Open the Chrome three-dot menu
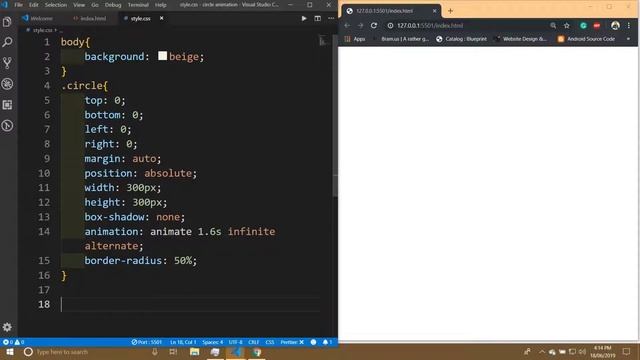This screenshot has width=640, height=360. (629, 25)
